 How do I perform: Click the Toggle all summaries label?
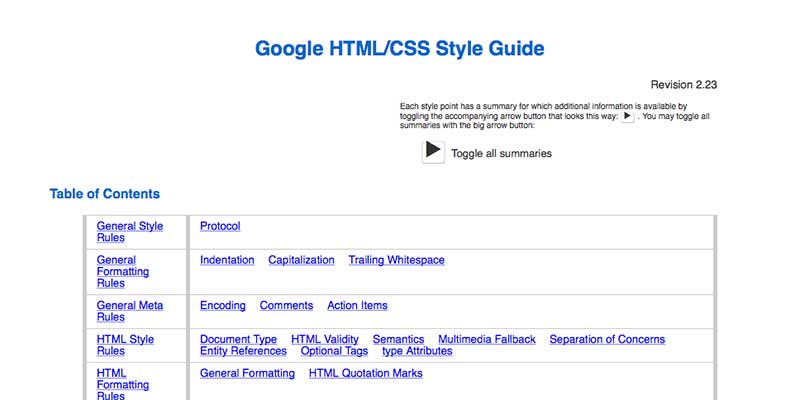501,153
